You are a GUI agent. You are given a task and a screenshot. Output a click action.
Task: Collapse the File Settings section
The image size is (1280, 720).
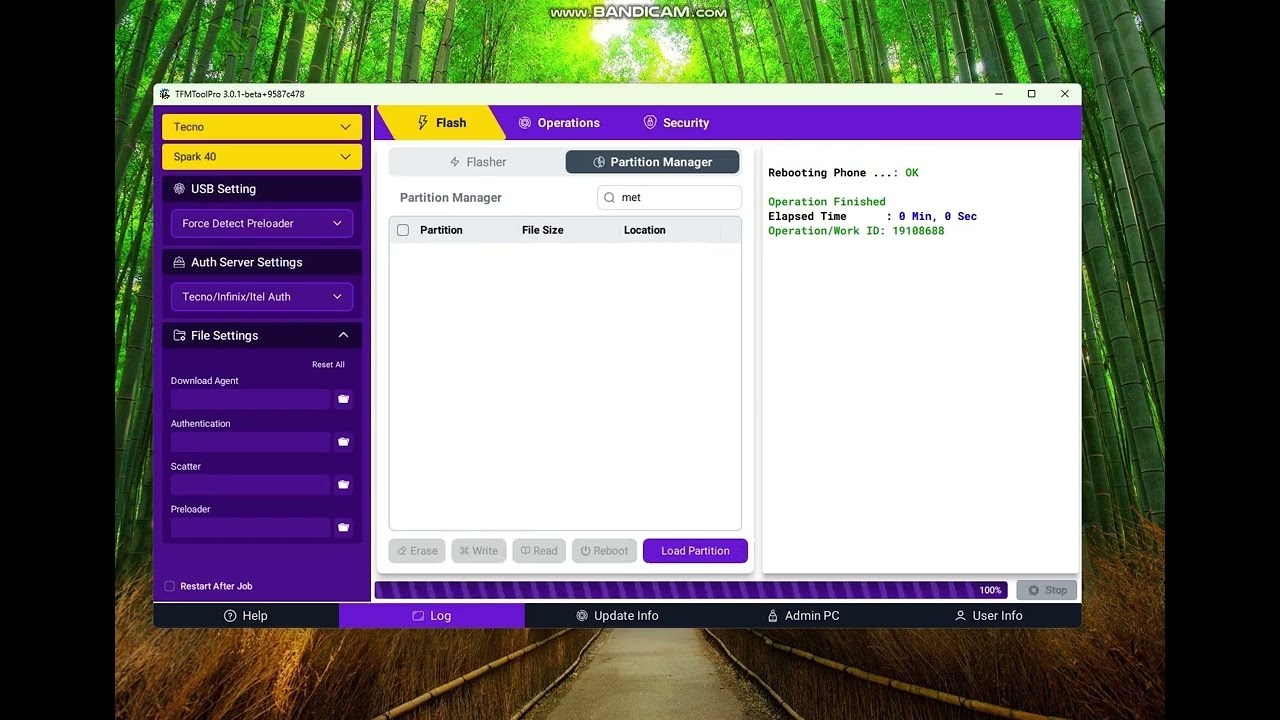[343, 336]
